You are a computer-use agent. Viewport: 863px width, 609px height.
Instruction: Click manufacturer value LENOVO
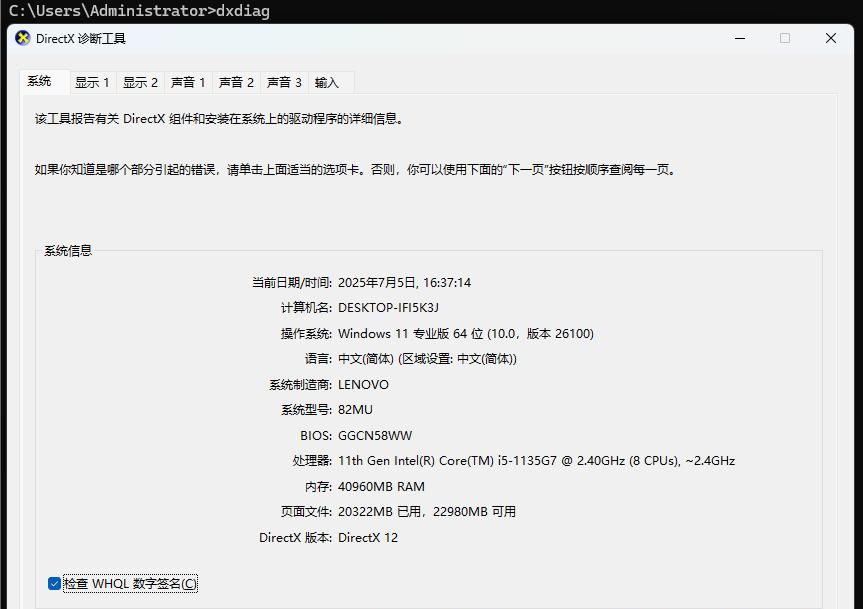[x=363, y=385]
